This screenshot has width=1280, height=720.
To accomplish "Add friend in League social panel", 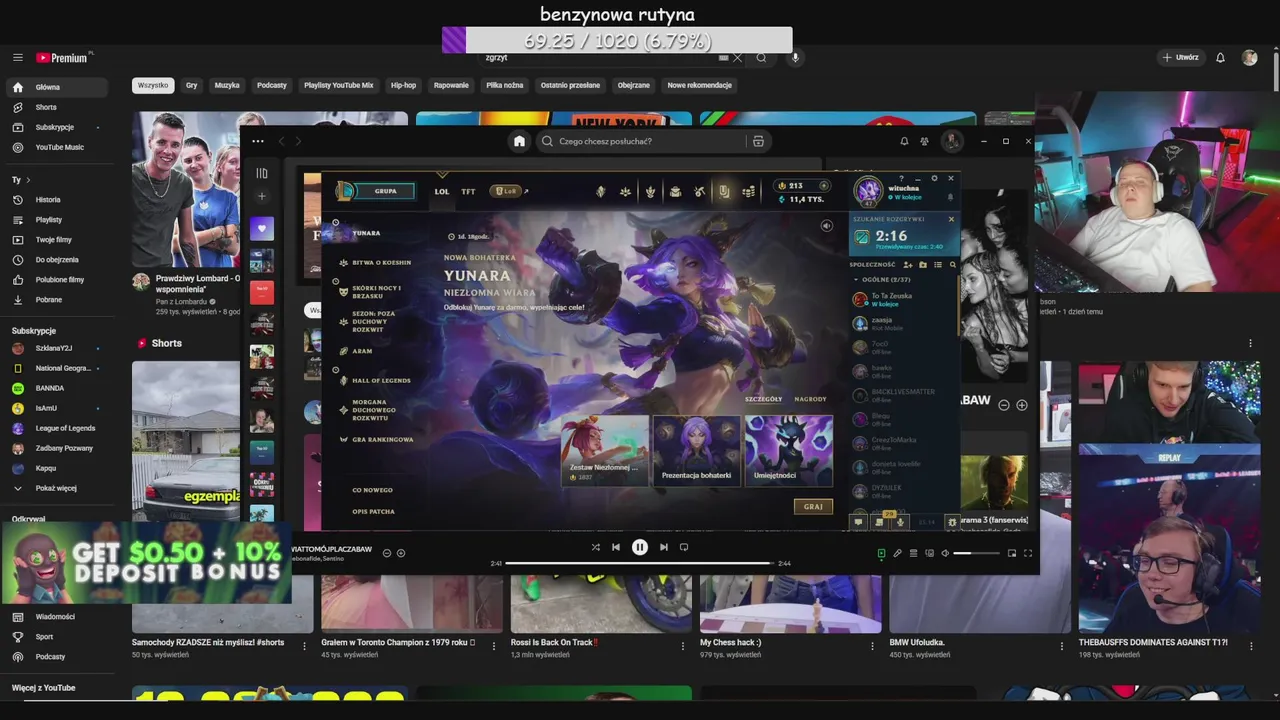I will pos(907,265).
